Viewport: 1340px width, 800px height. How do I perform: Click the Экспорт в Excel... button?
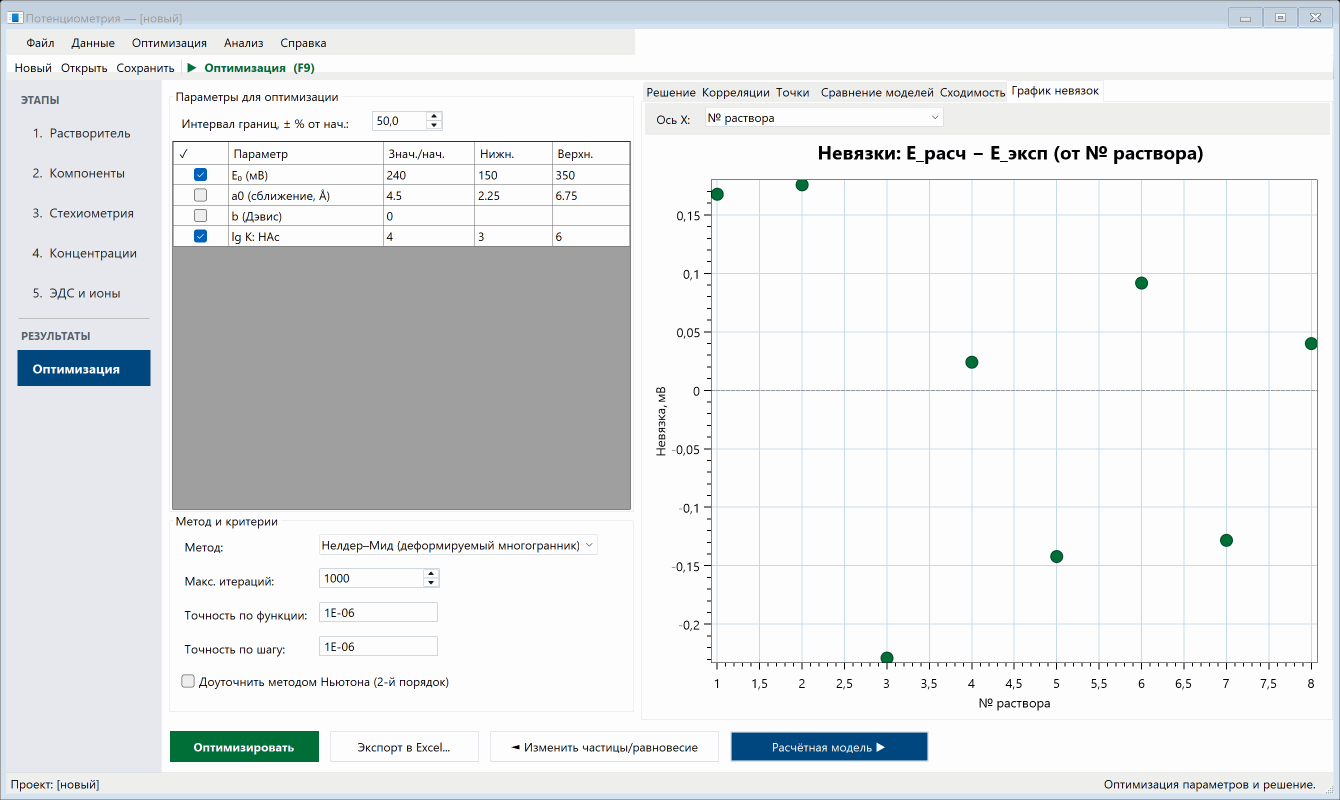point(404,747)
